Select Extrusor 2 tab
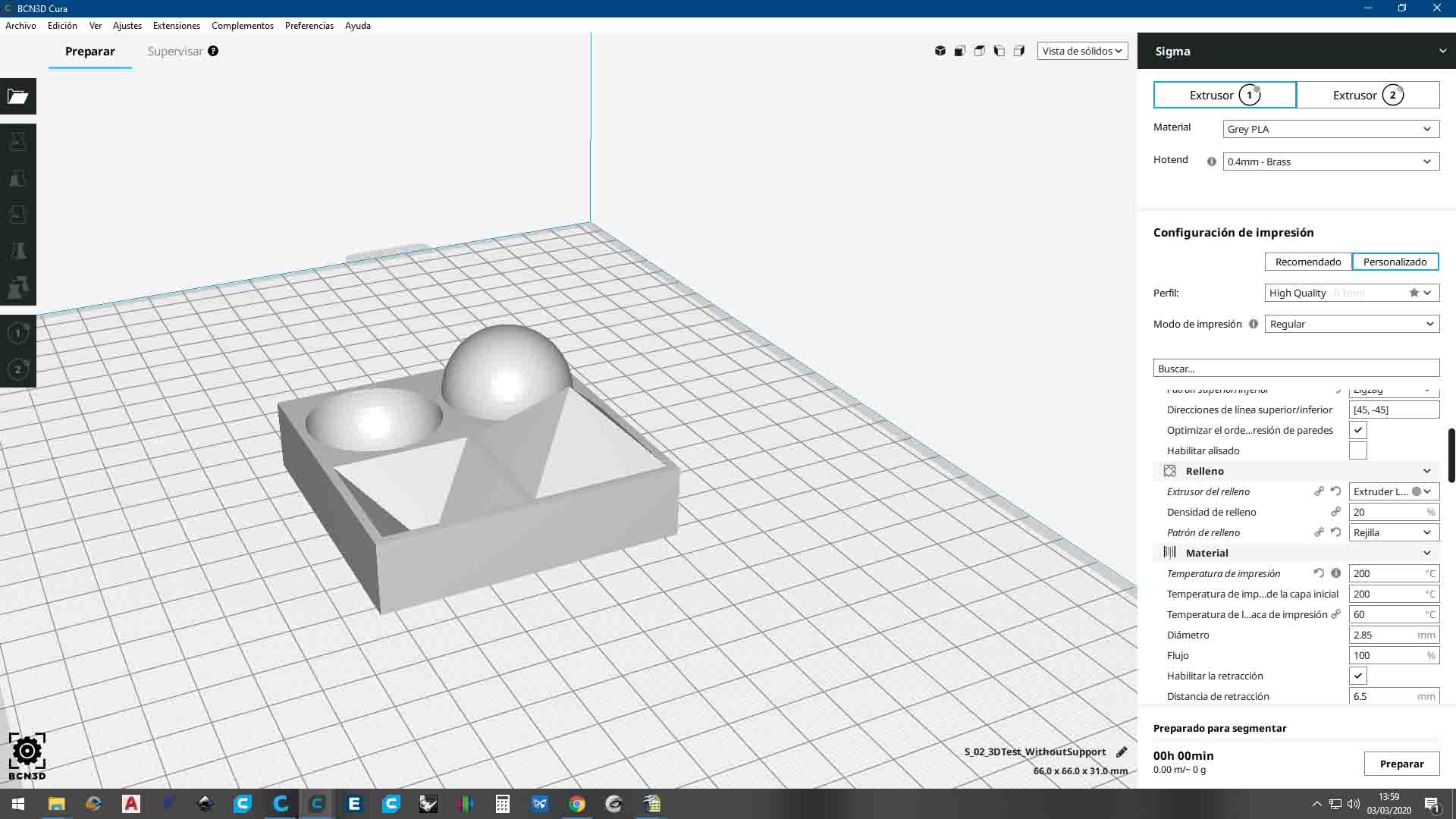 (x=1368, y=95)
